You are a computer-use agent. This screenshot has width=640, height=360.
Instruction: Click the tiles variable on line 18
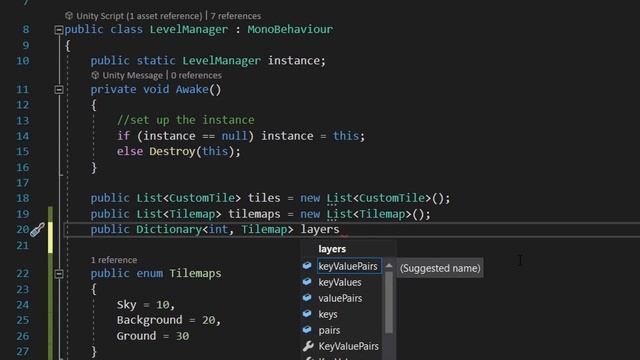click(x=264, y=198)
